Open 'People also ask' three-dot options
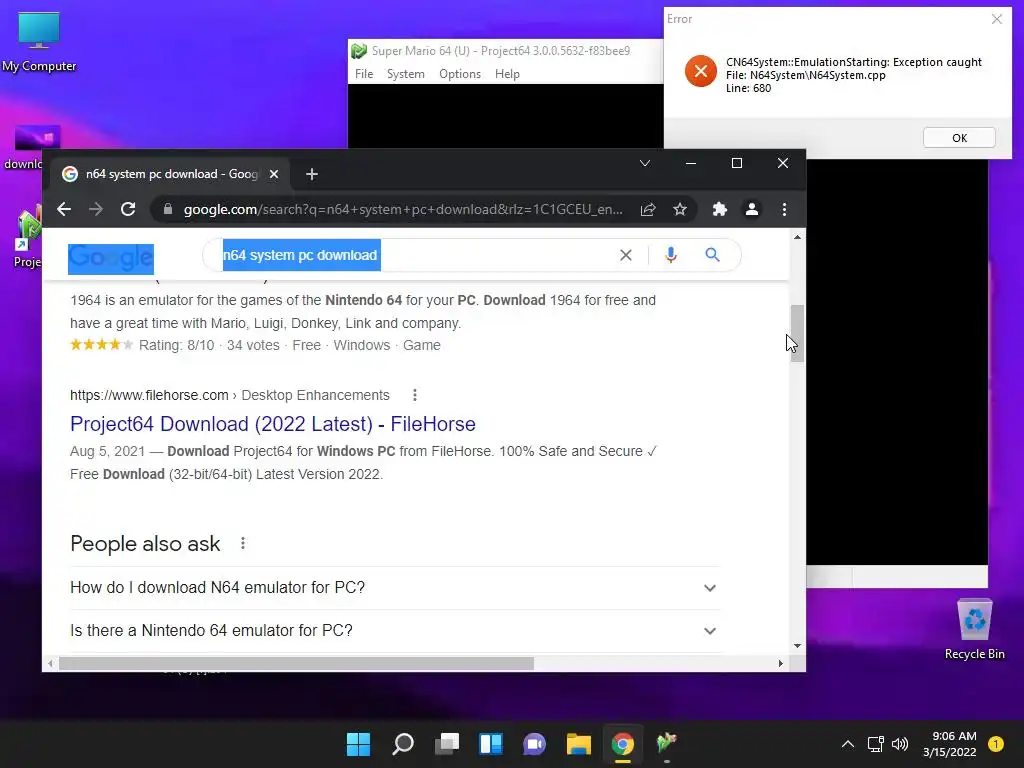1024x768 pixels. point(243,543)
